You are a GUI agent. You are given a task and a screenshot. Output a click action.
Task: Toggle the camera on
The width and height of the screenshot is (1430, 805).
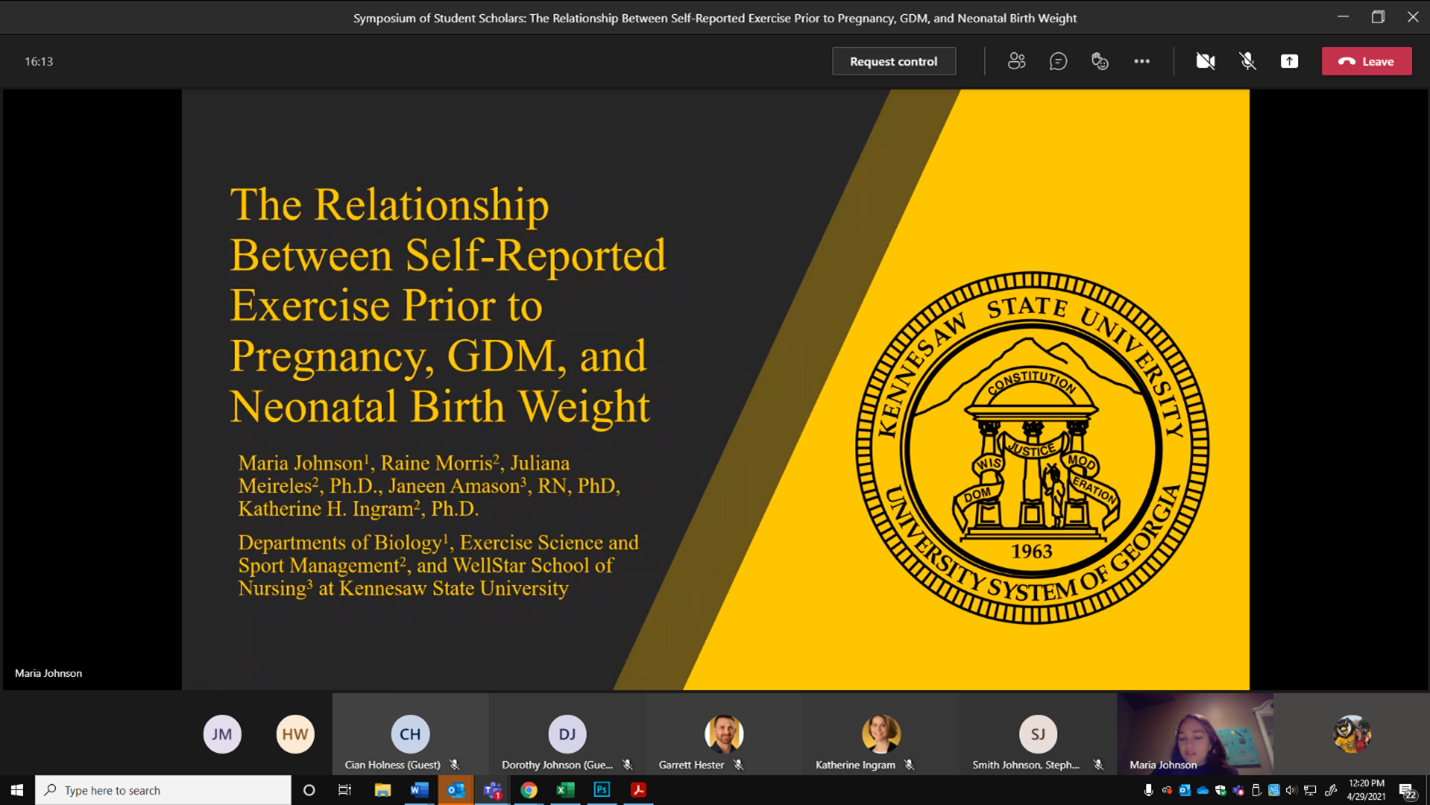[1205, 61]
